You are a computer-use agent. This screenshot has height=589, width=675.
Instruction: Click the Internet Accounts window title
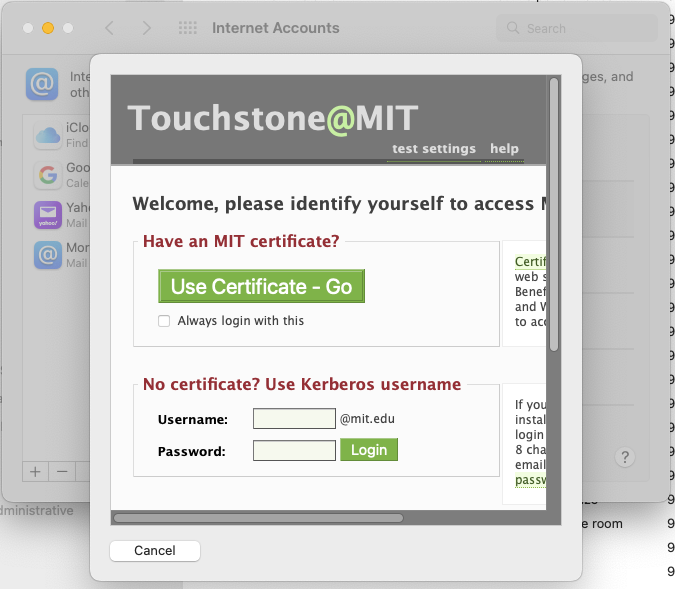pyautogui.click(x=276, y=28)
